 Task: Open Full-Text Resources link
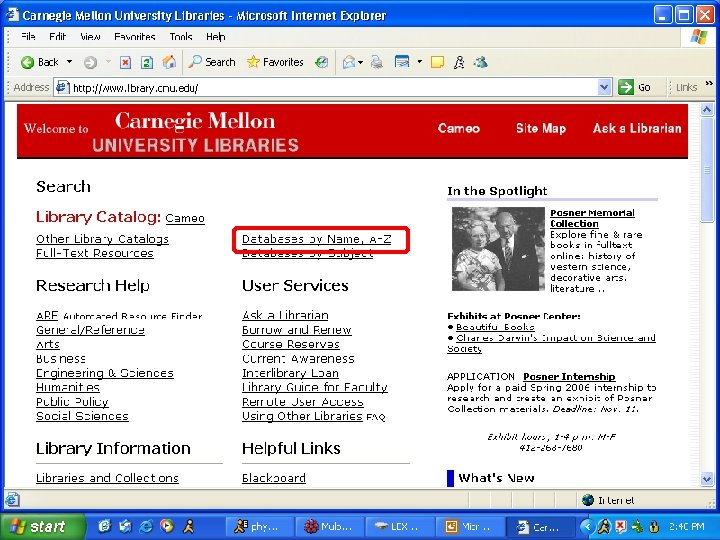tap(95, 253)
